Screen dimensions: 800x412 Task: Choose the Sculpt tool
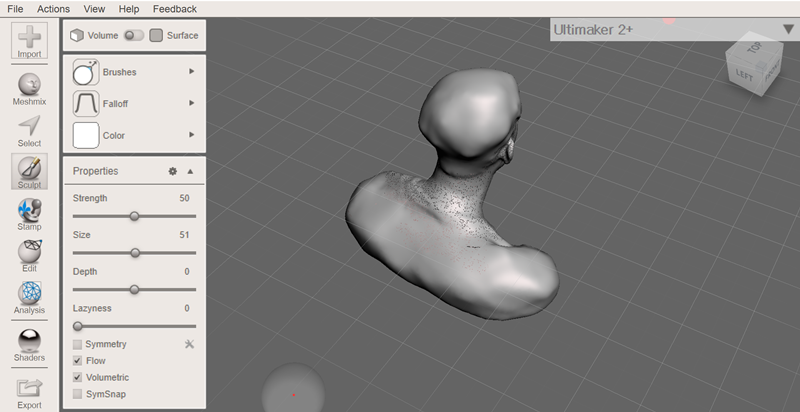click(30, 171)
